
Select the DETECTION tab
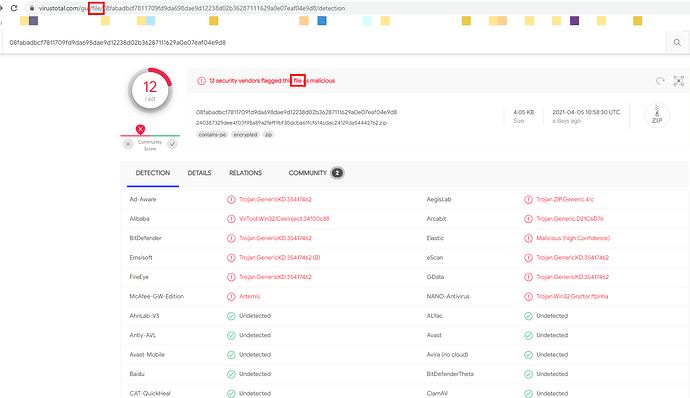click(x=153, y=173)
